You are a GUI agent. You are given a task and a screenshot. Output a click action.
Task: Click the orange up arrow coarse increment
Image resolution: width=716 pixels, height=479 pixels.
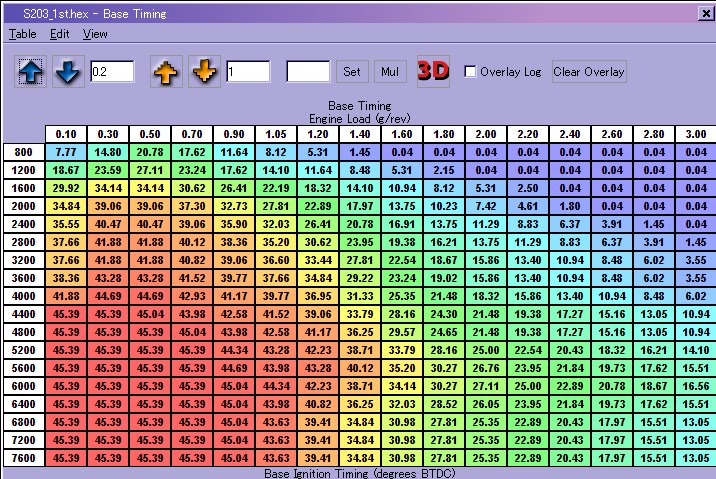166,72
